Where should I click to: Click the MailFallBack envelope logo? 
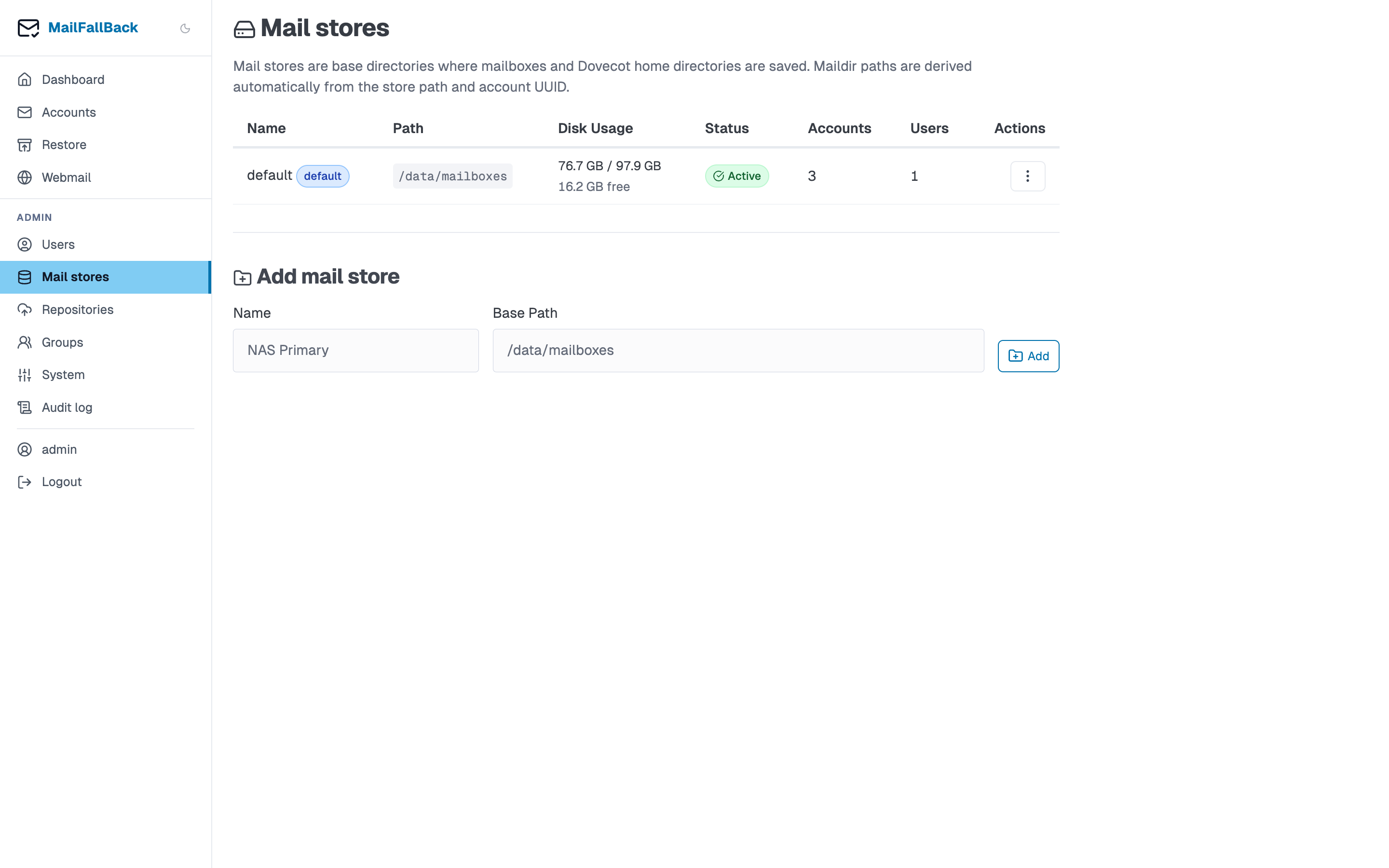point(28,27)
